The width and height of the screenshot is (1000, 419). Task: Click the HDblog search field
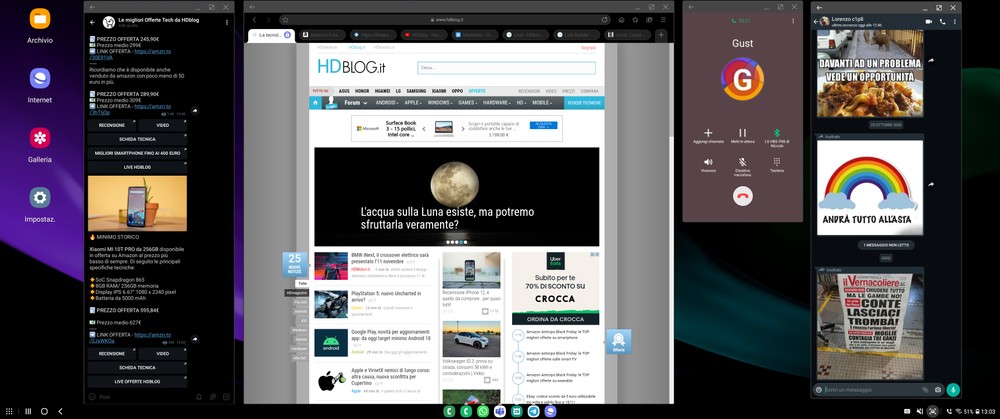(x=505, y=68)
